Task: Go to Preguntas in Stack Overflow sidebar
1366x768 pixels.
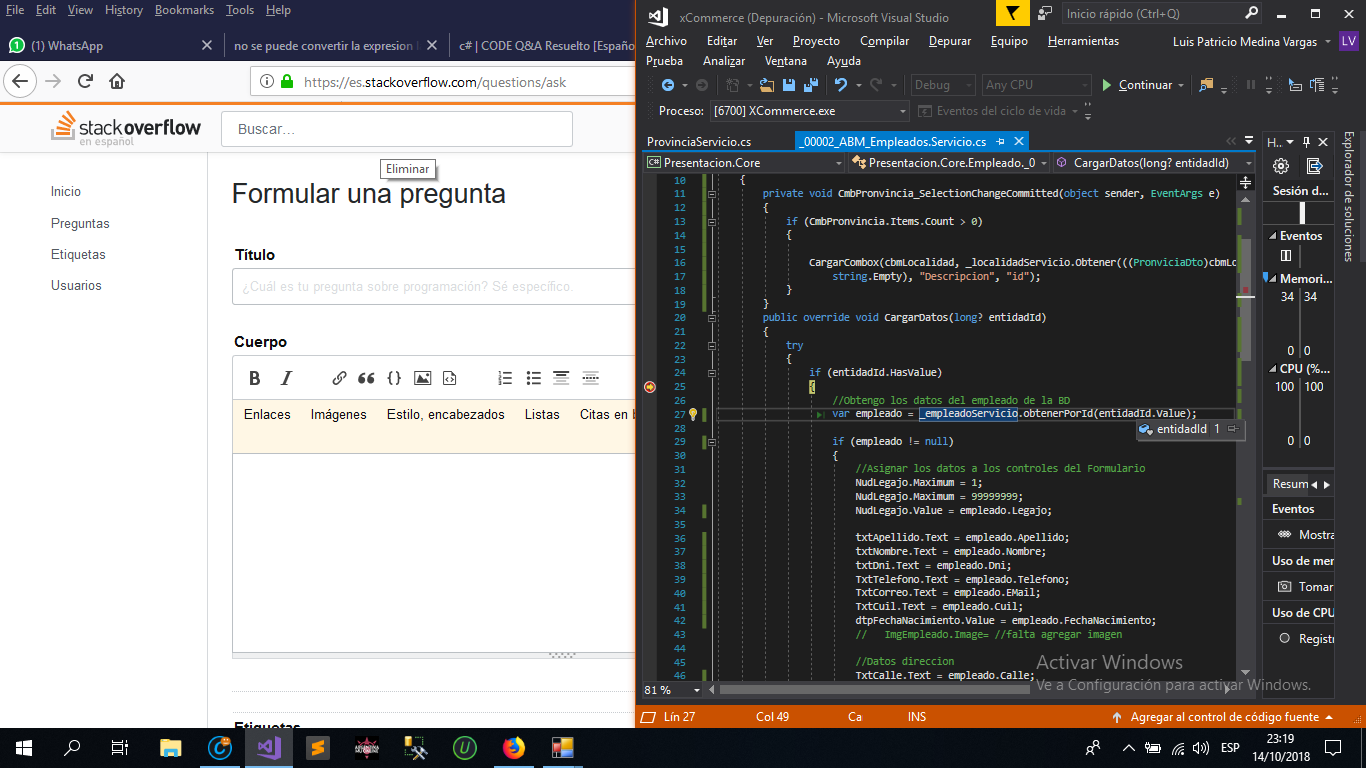Action: [x=80, y=223]
